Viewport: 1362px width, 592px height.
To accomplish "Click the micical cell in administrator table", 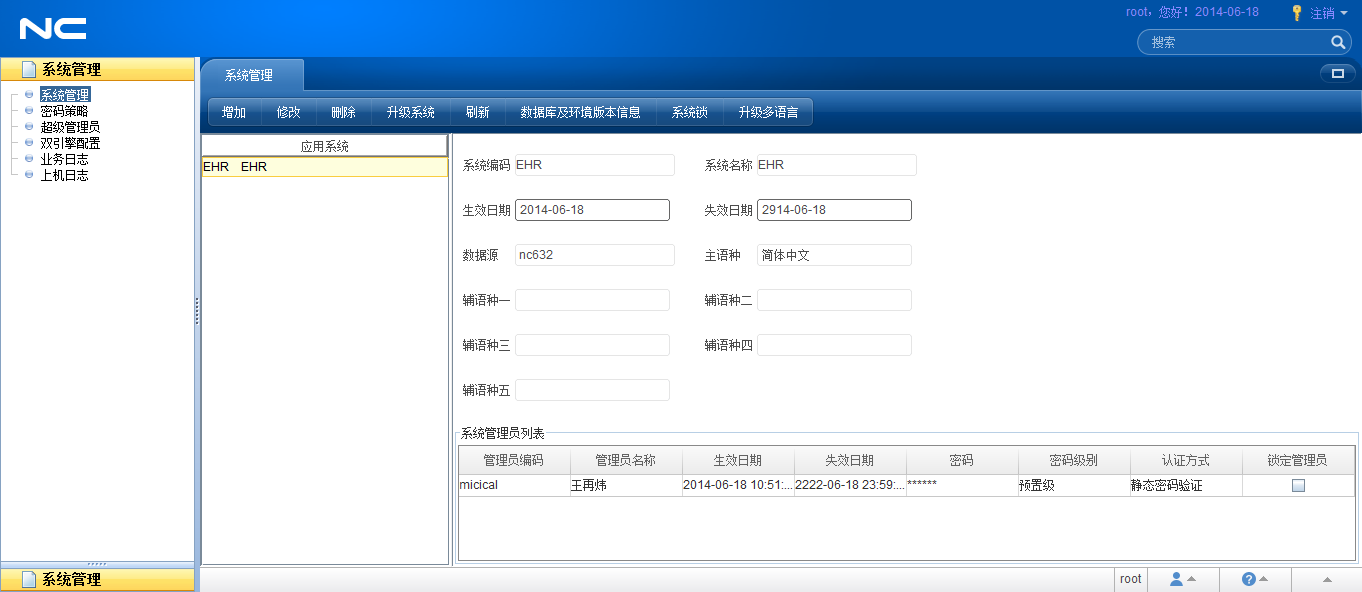I will (514, 485).
